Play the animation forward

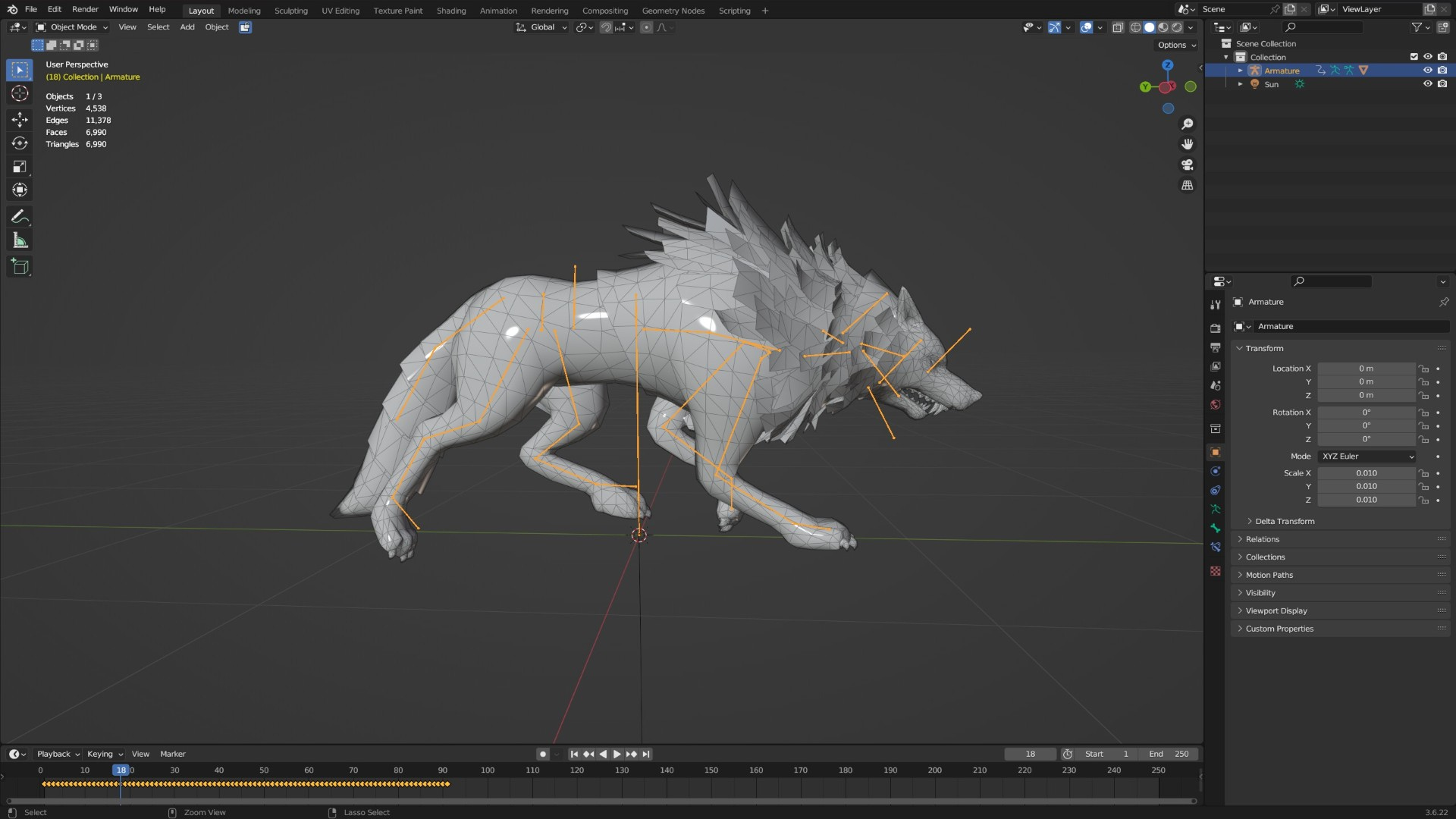pyautogui.click(x=617, y=754)
